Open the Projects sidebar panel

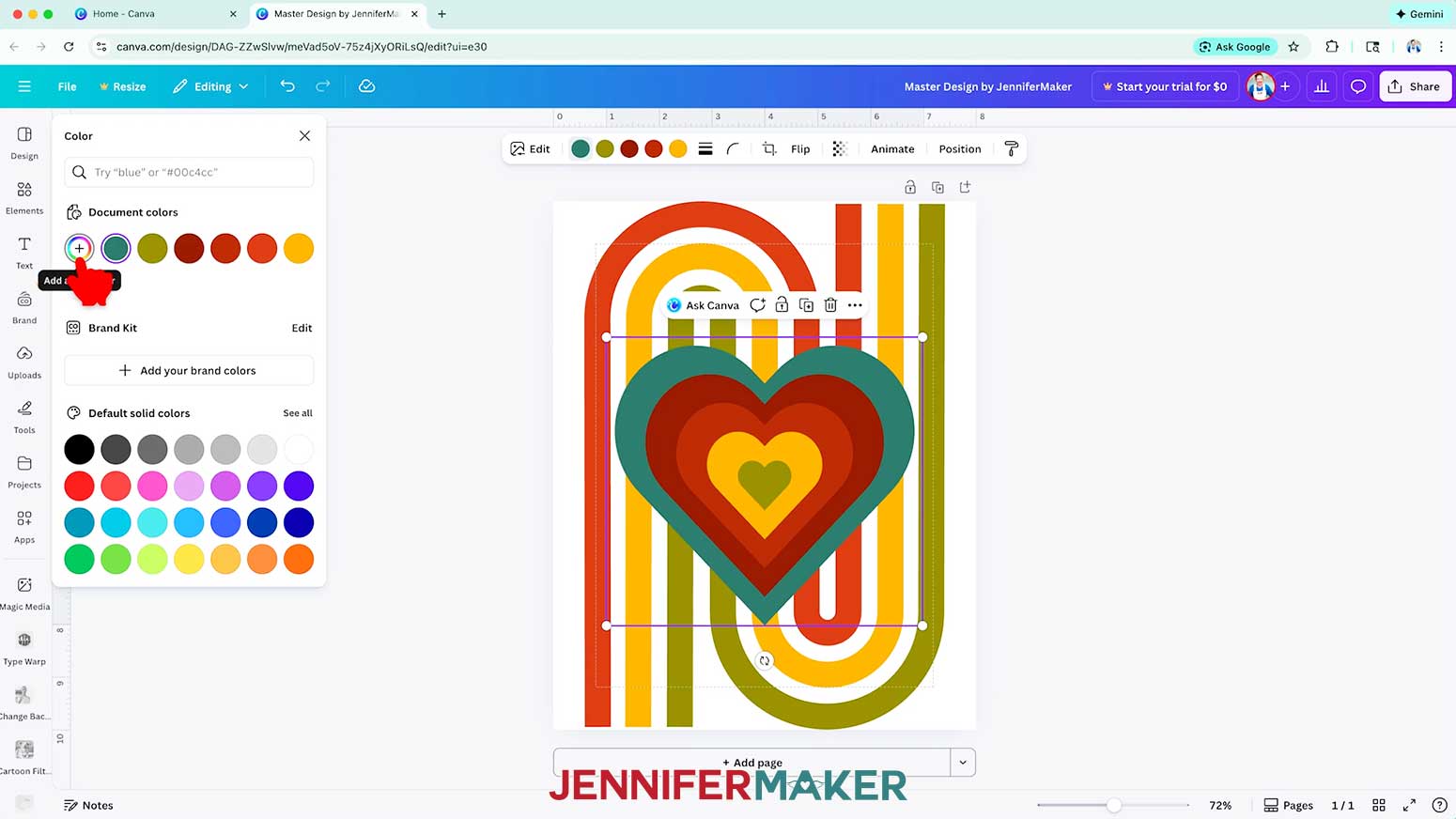point(24,471)
